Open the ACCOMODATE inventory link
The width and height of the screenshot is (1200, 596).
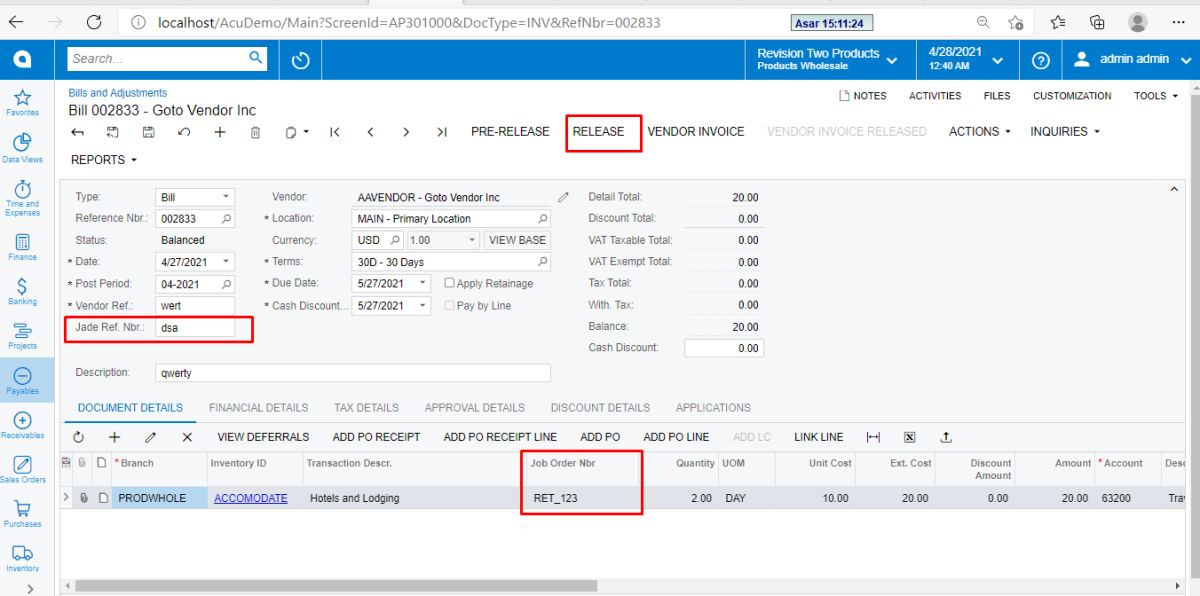(250, 498)
